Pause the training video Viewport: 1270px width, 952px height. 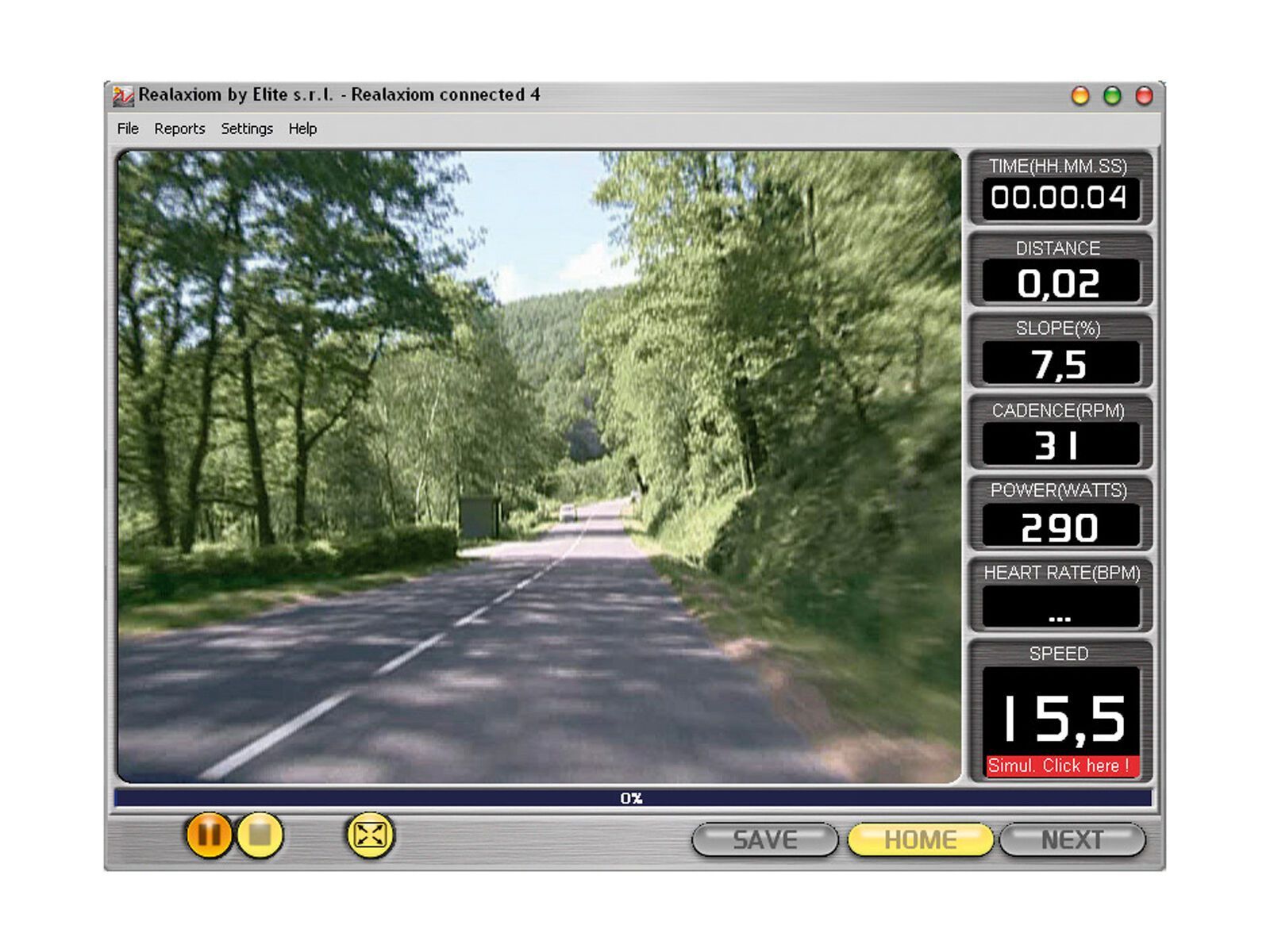coord(207,837)
